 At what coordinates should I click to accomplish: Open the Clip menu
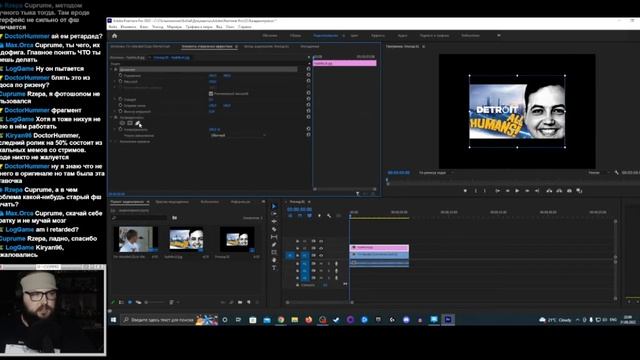tap(144, 27)
